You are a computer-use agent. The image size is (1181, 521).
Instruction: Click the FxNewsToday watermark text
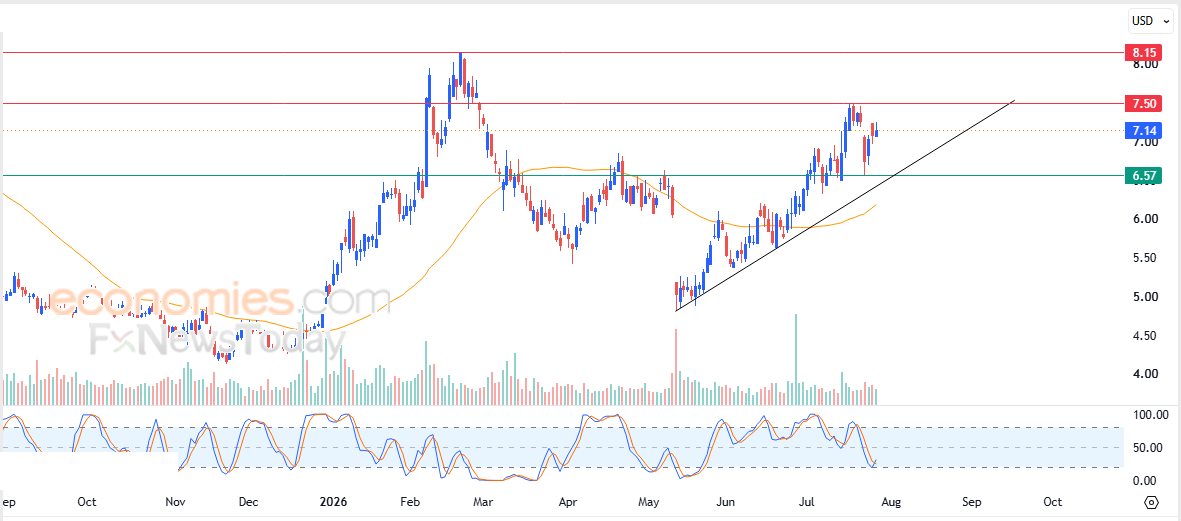coord(217,340)
